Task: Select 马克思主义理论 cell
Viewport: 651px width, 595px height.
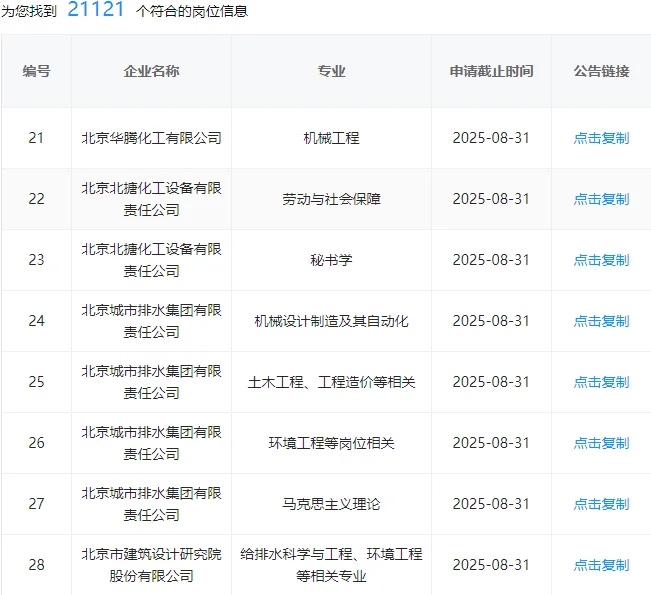Action: tap(331, 504)
